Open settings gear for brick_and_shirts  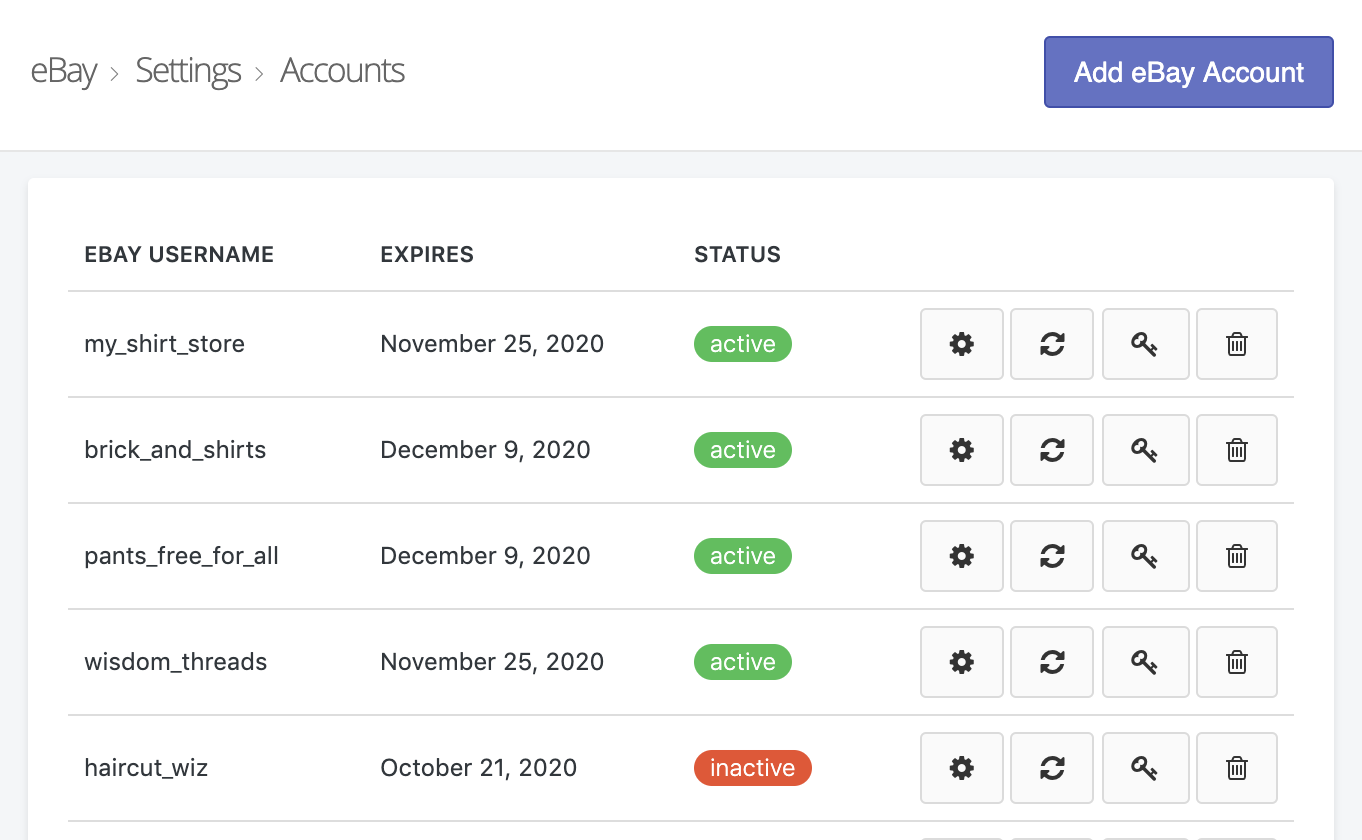tap(961, 449)
